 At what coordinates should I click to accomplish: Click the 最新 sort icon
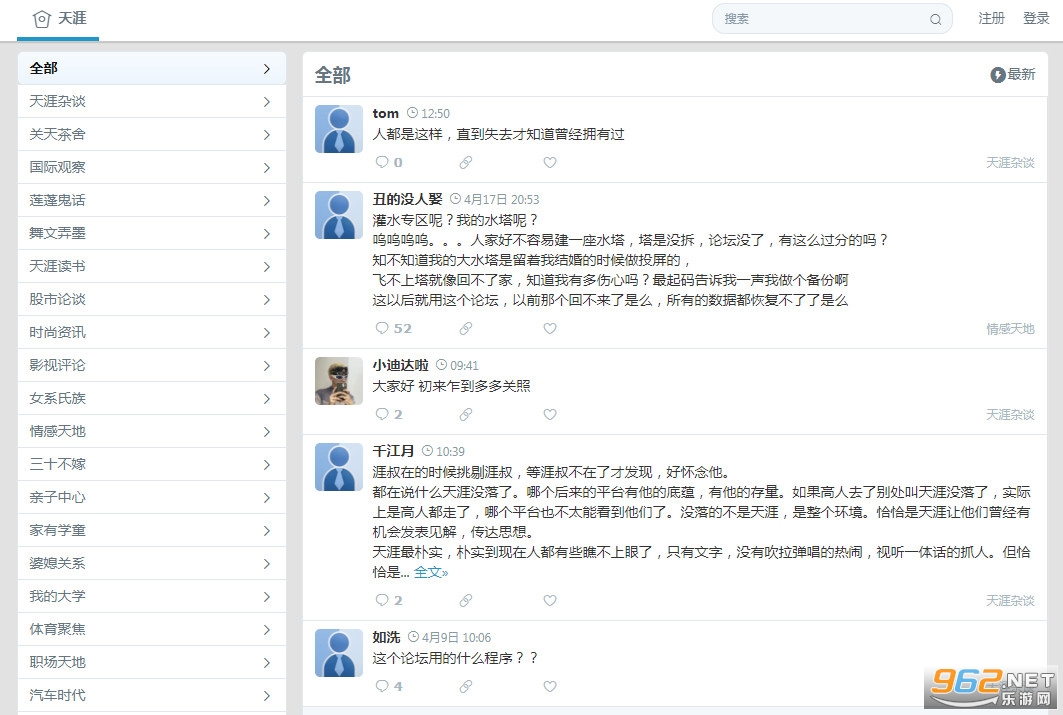click(x=997, y=74)
